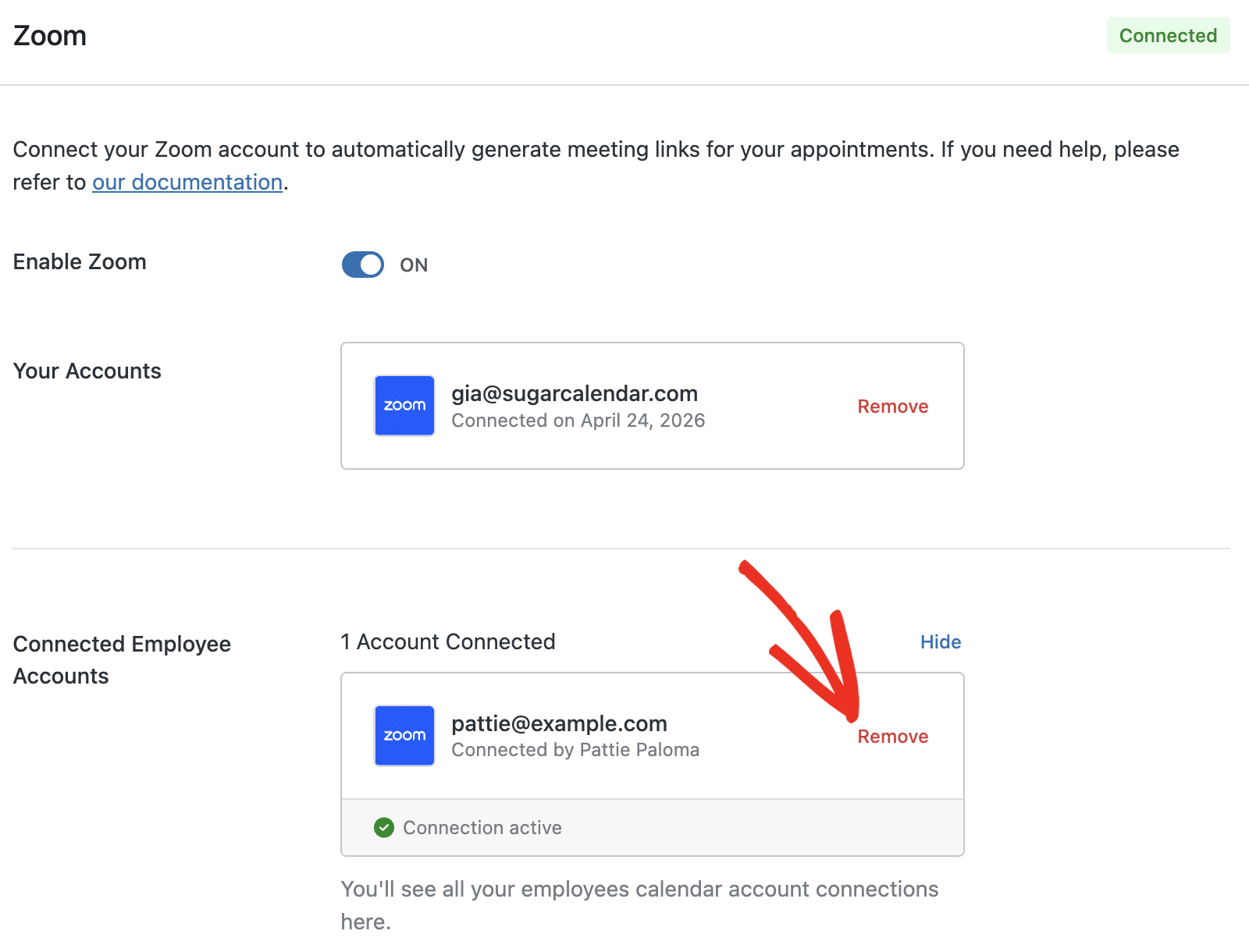Viewport: 1249px width, 952px height.
Task: Click the Connection active status text
Action: click(482, 827)
